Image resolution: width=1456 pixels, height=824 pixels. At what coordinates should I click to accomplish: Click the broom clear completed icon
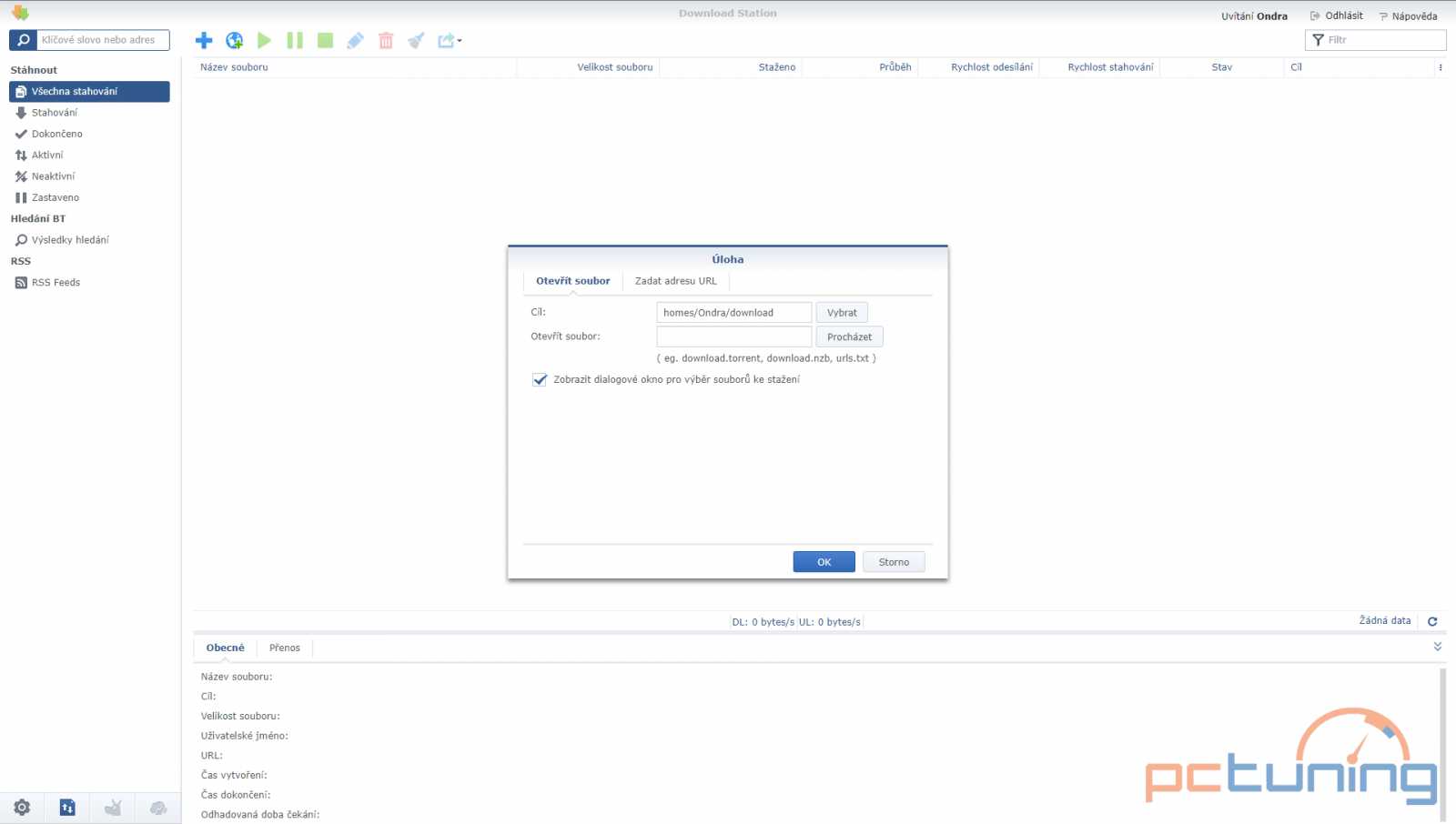(416, 40)
